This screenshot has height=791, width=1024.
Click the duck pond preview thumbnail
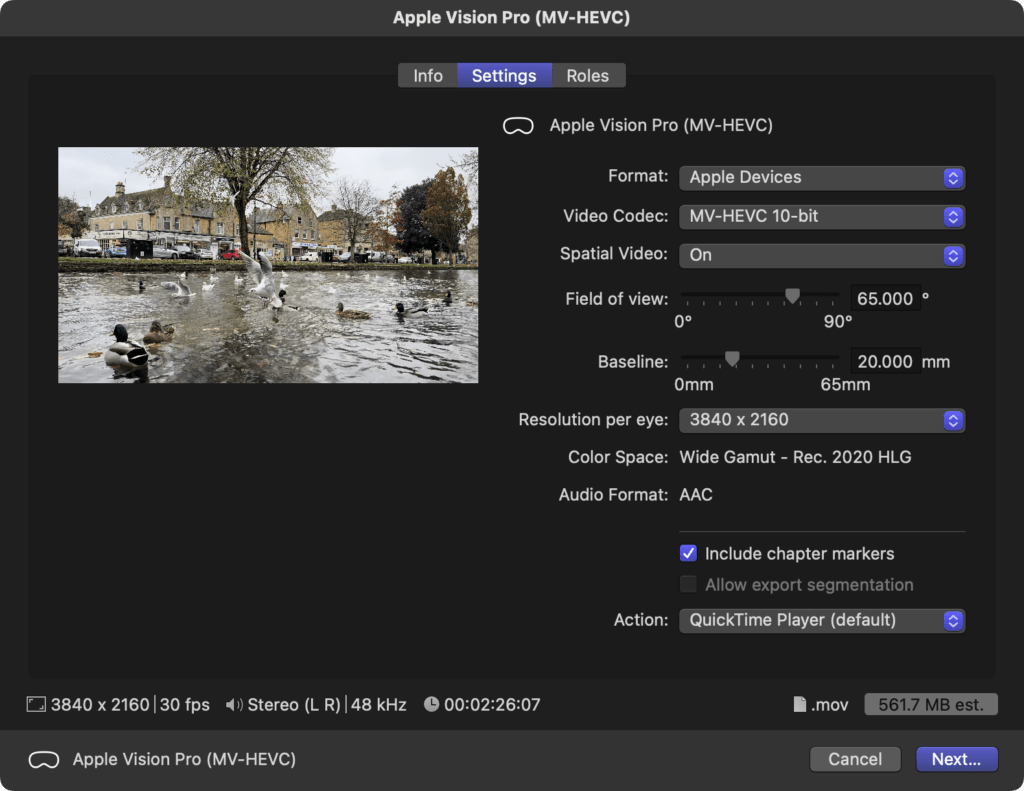pos(268,265)
